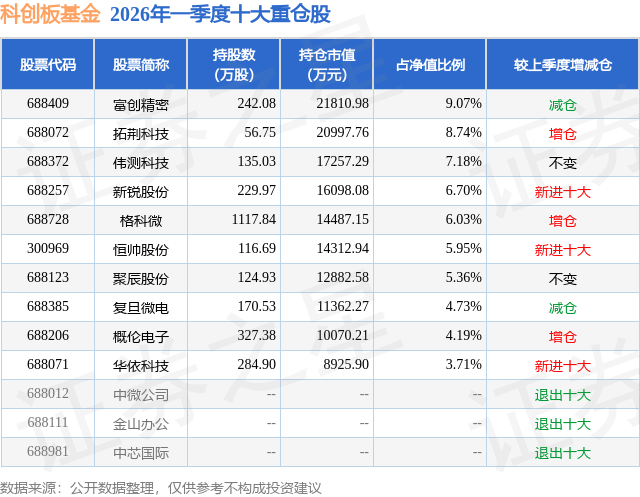Click stock name 富创精密
The width and height of the screenshot is (640, 497).
pos(141,105)
